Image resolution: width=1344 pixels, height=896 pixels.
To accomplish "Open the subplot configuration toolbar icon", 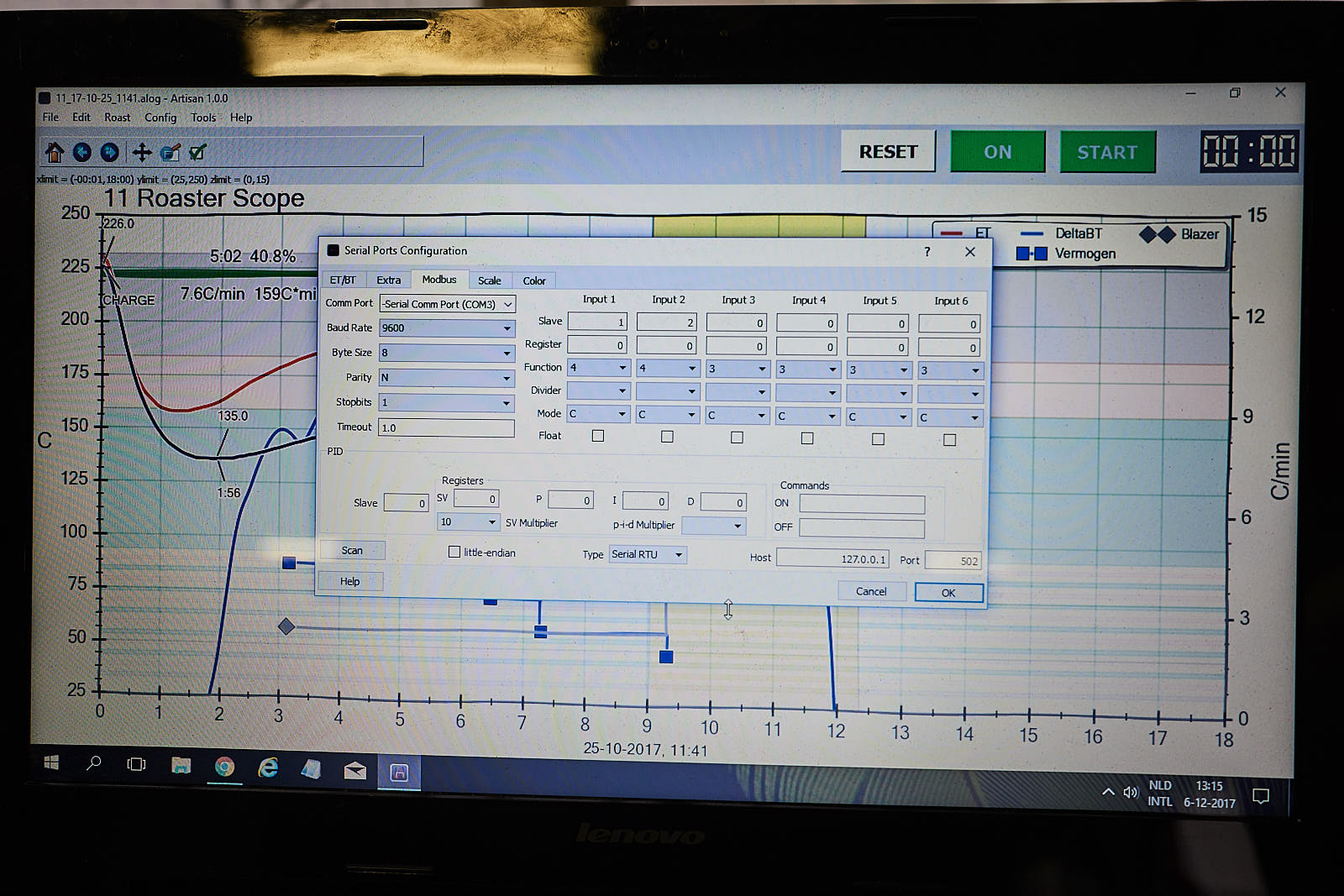I will tap(171, 152).
